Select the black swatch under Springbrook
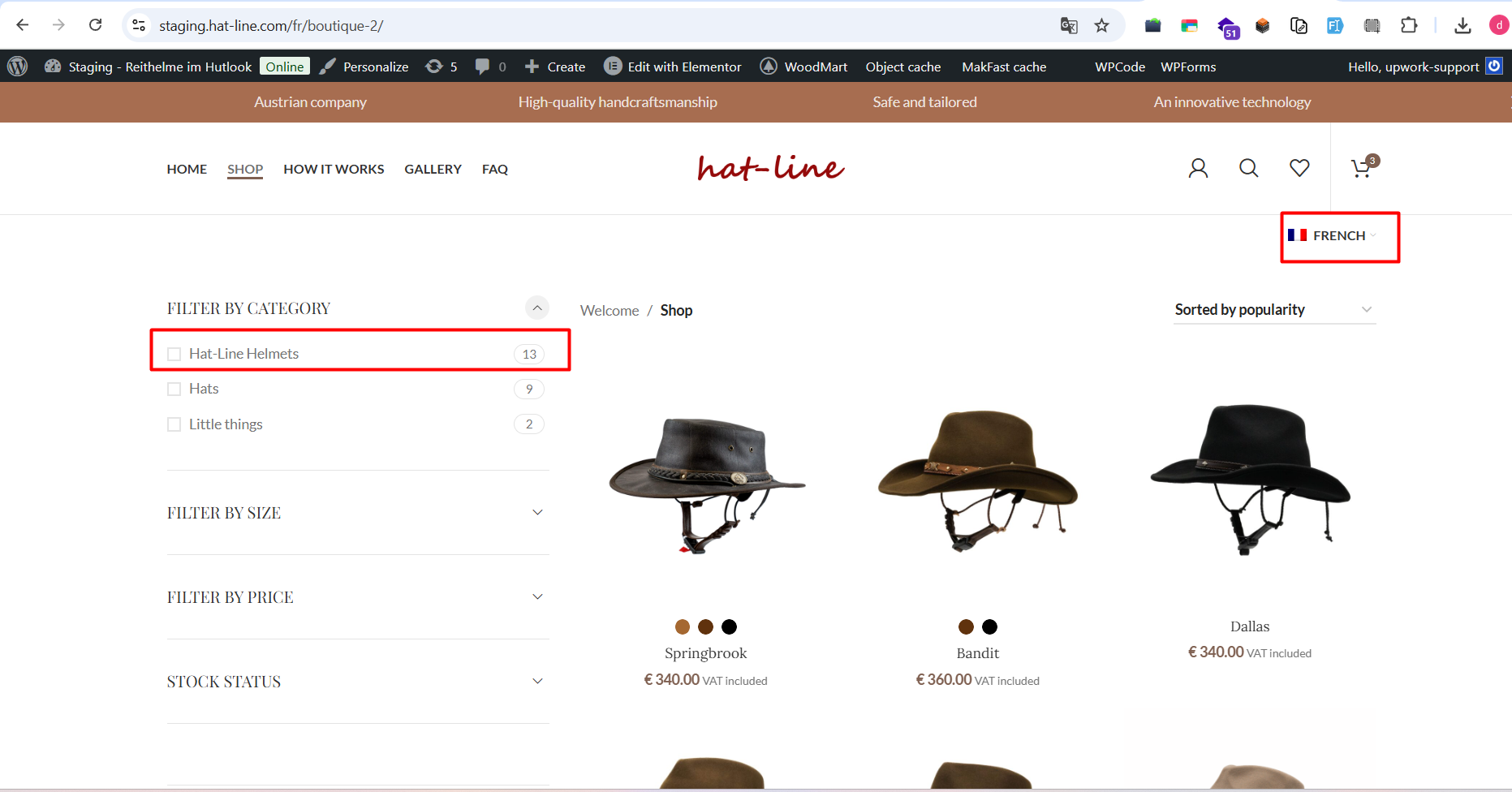1512x792 pixels. coord(729,626)
